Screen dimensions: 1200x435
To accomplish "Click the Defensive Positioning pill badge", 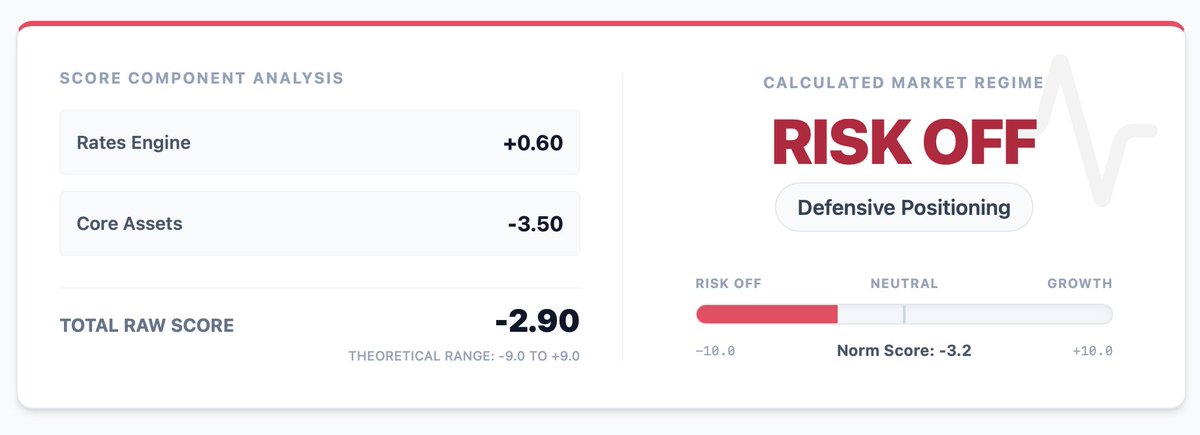I will [x=903, y=208].
